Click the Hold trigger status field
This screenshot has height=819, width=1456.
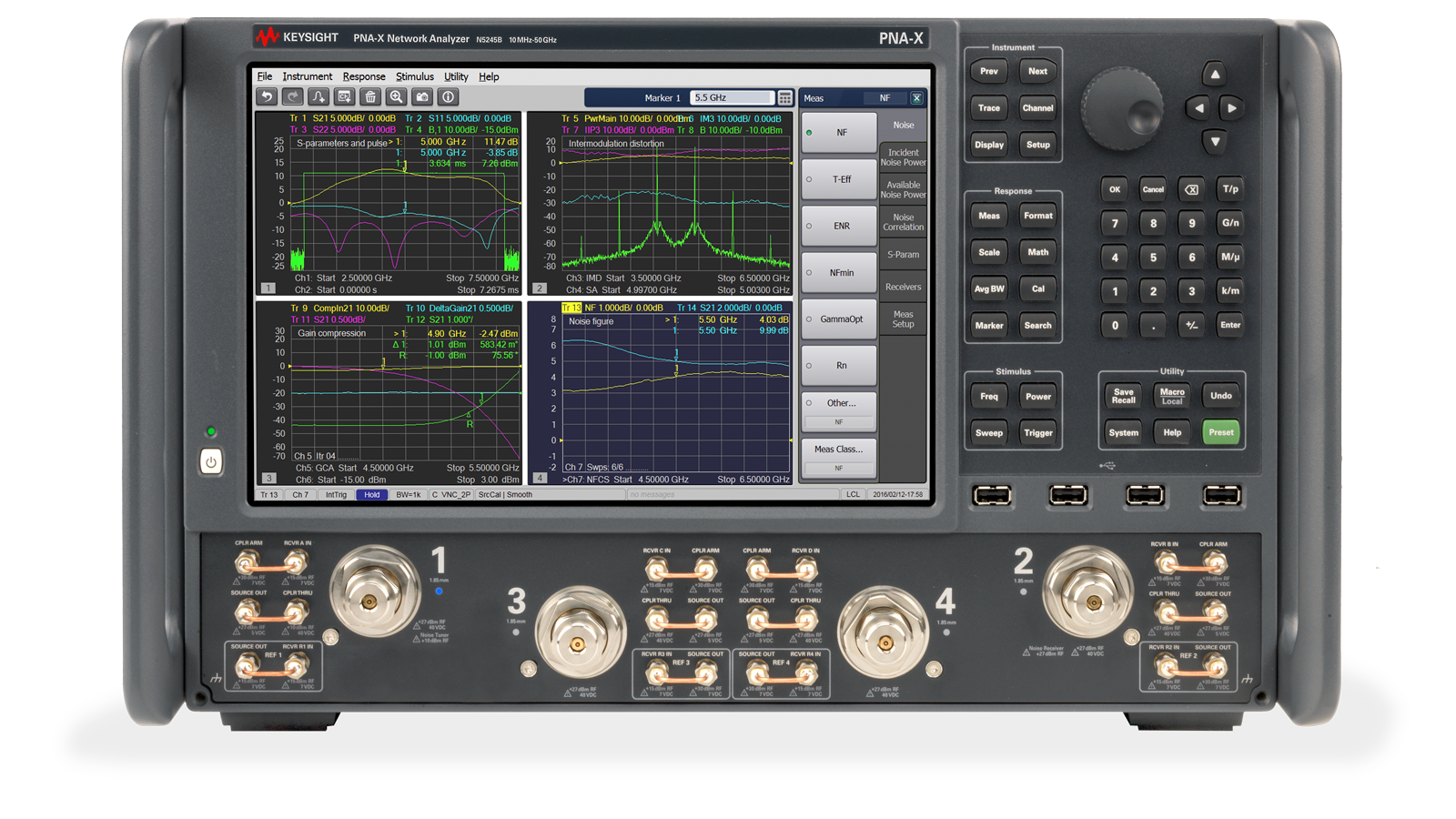coord(371,495)
